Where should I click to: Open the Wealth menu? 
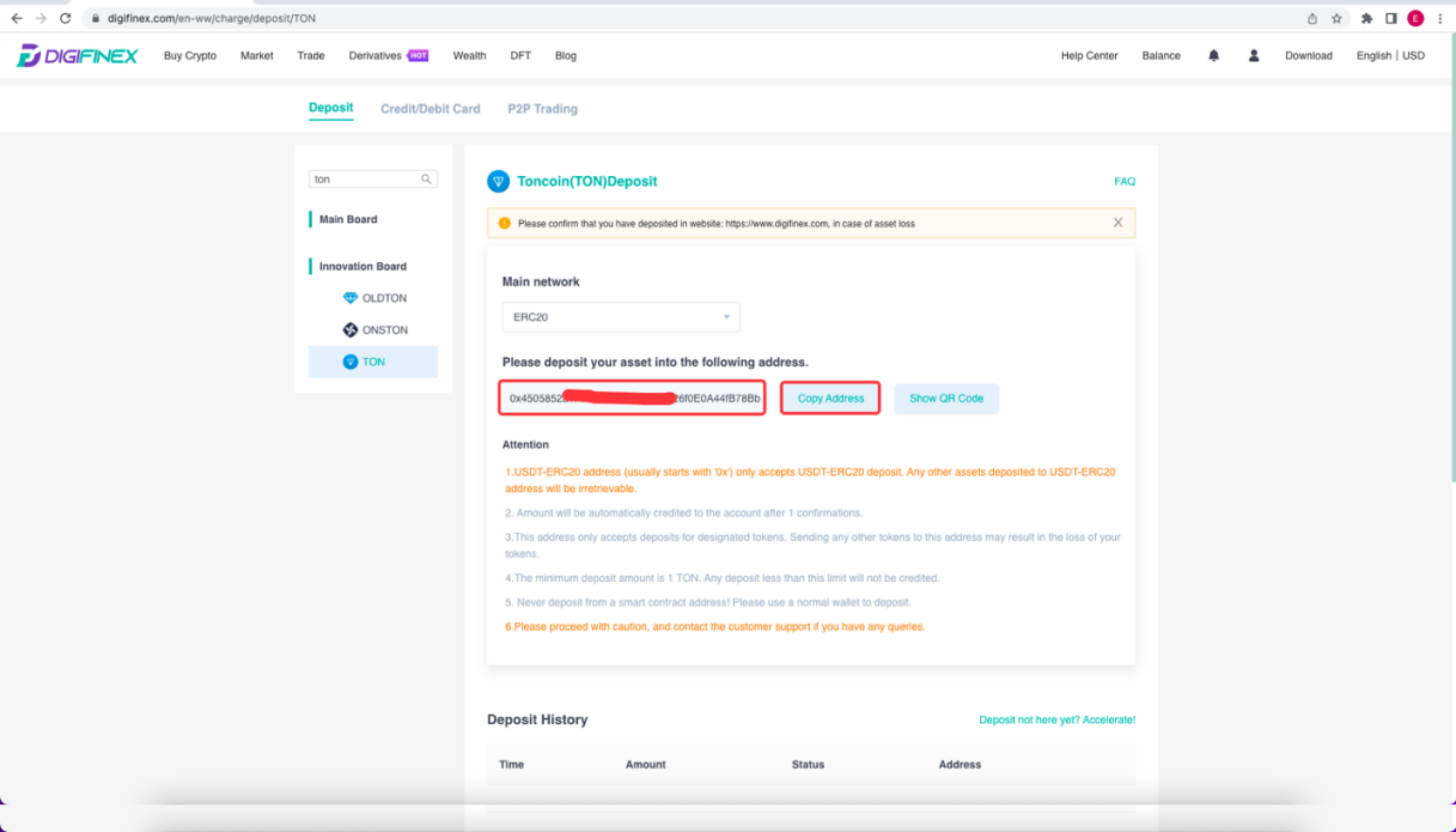pyautogui.click(x=469, y=55)
